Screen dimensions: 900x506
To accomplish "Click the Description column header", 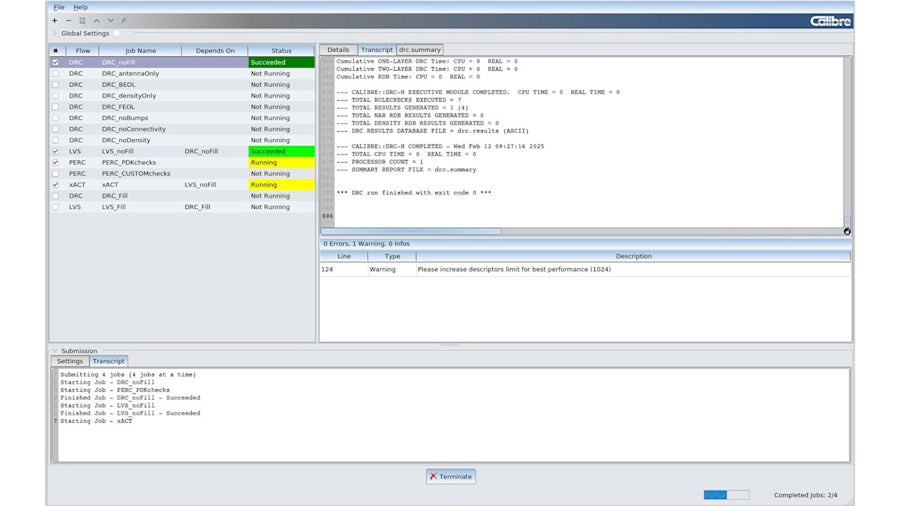I will pos(633,256).
